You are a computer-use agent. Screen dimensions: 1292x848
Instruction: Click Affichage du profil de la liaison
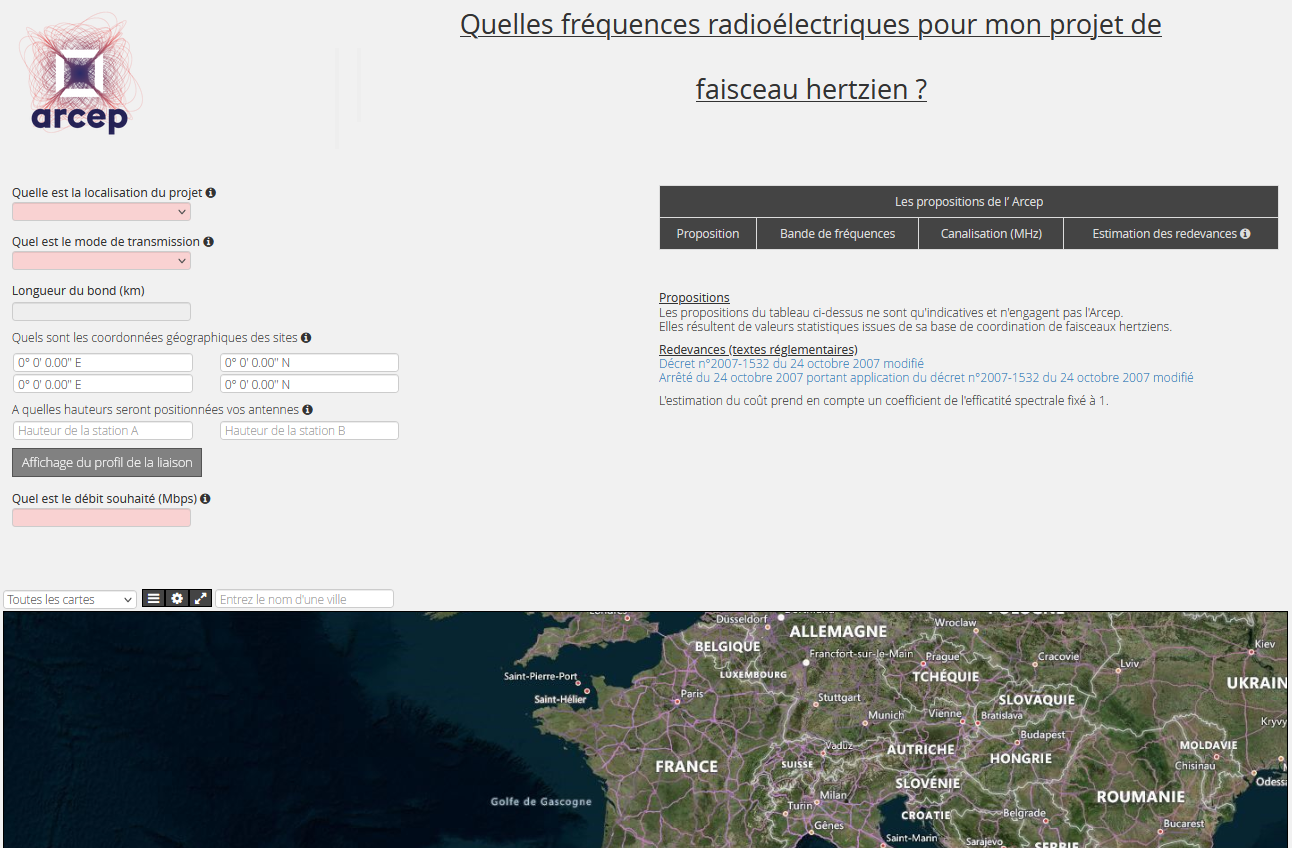click(107, 463)
